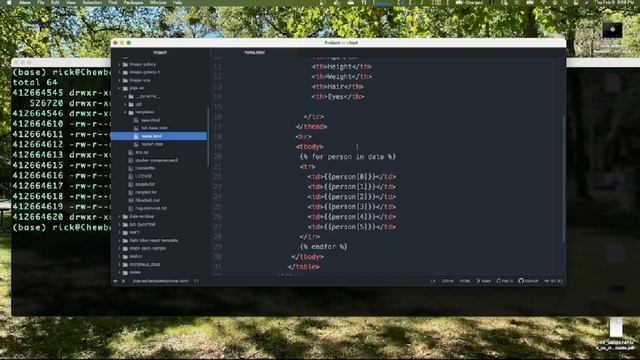Click the __pycache__ folder icon
The width and height of the screenshot is (640, 360).
point(131,96)
